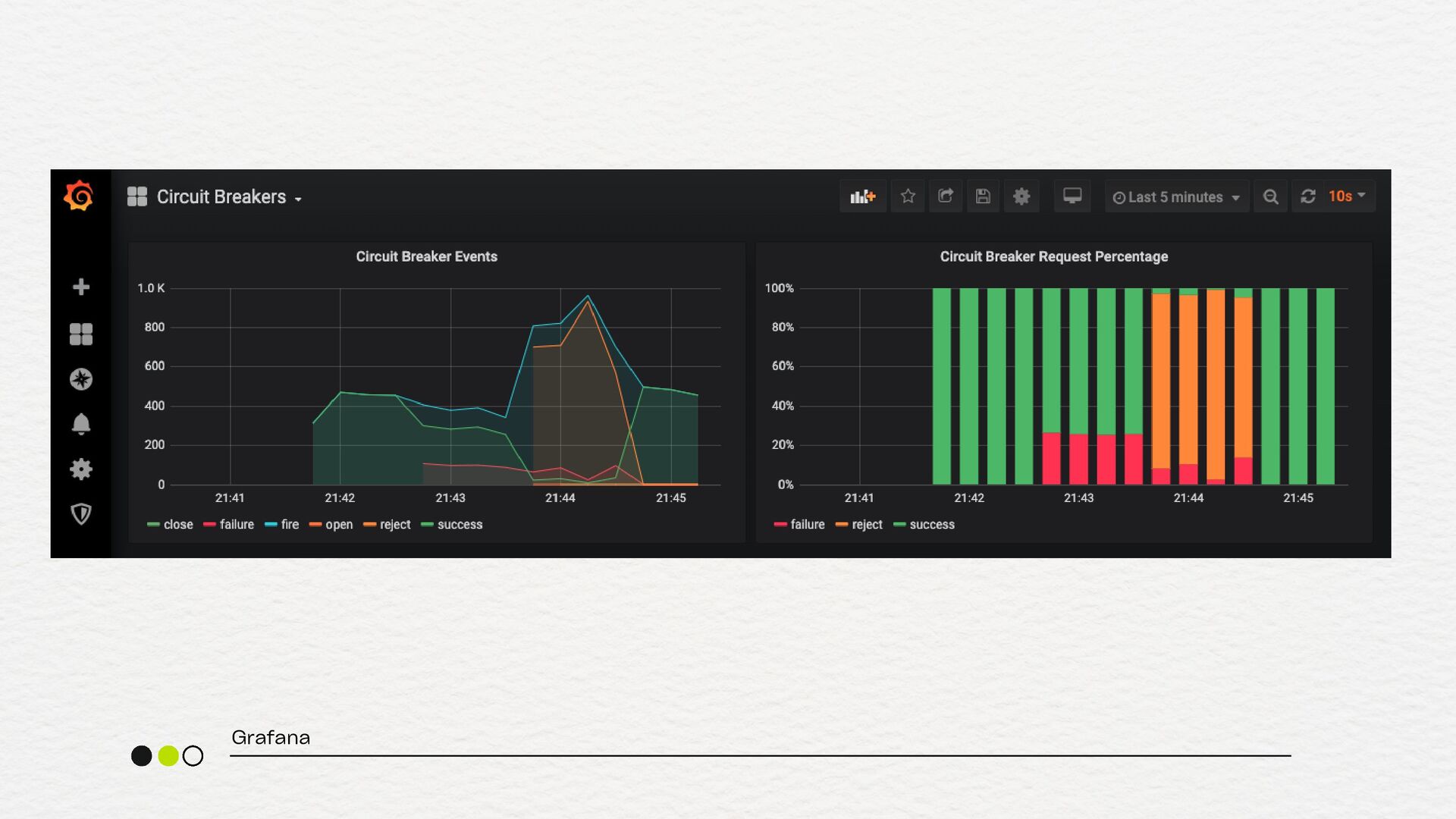Zoom out the time range with magnifier
This screenshot has width=1456, height=819.
click(x=1271, y=197)
